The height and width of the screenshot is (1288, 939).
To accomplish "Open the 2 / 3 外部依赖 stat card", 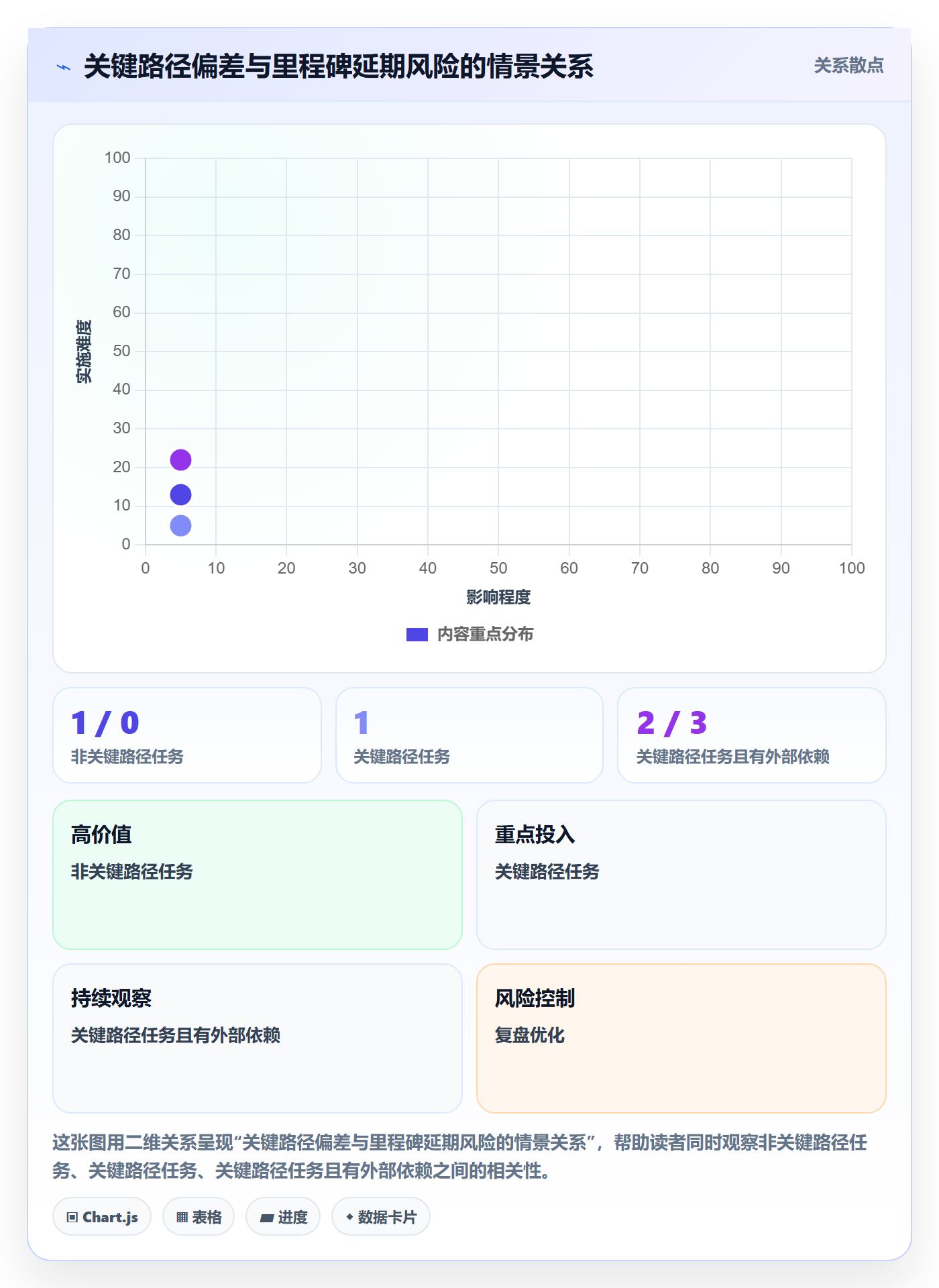I will tap(752, 735).
